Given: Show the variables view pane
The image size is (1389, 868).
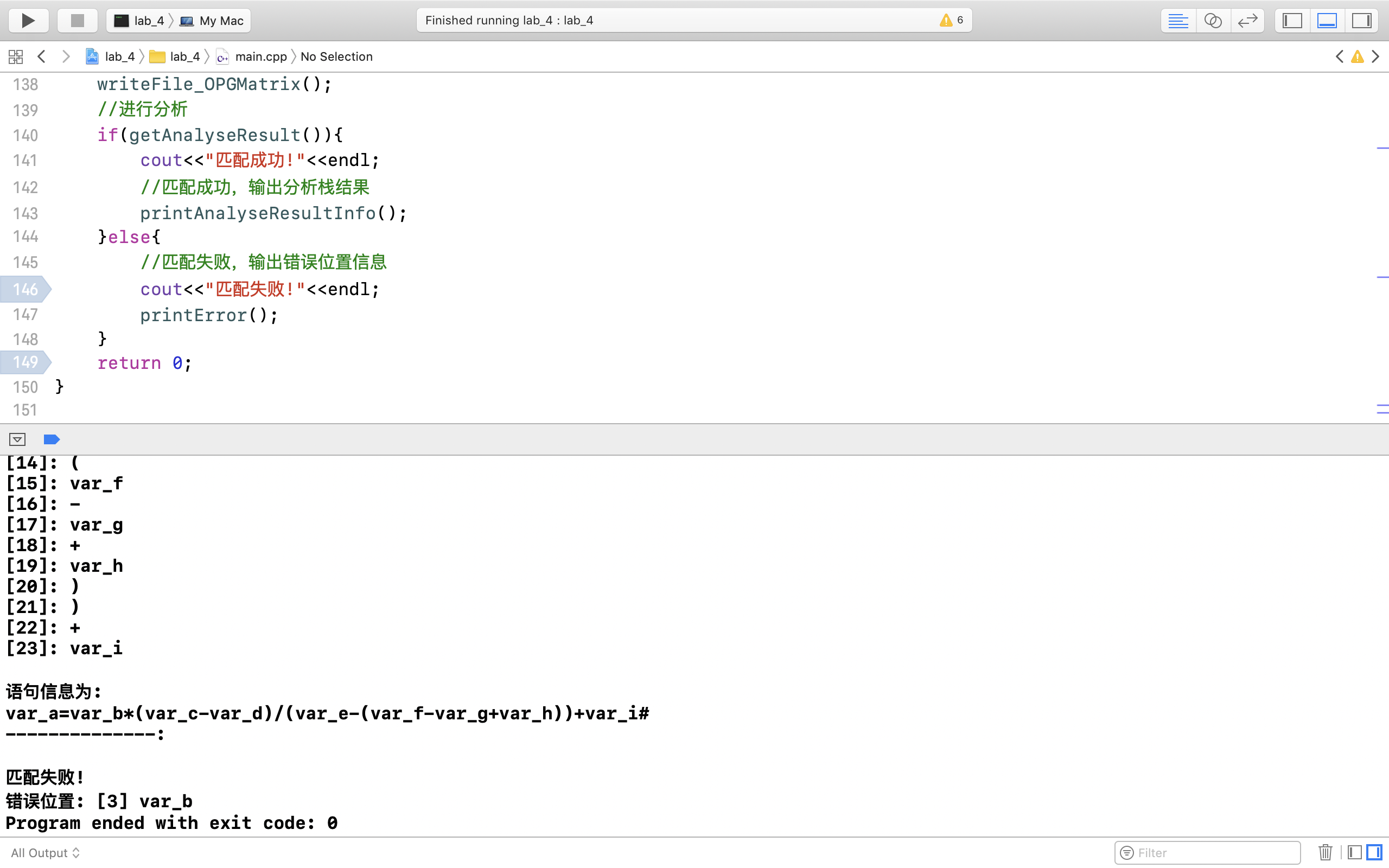Looking at the screenshot, I should point(1355,852).
